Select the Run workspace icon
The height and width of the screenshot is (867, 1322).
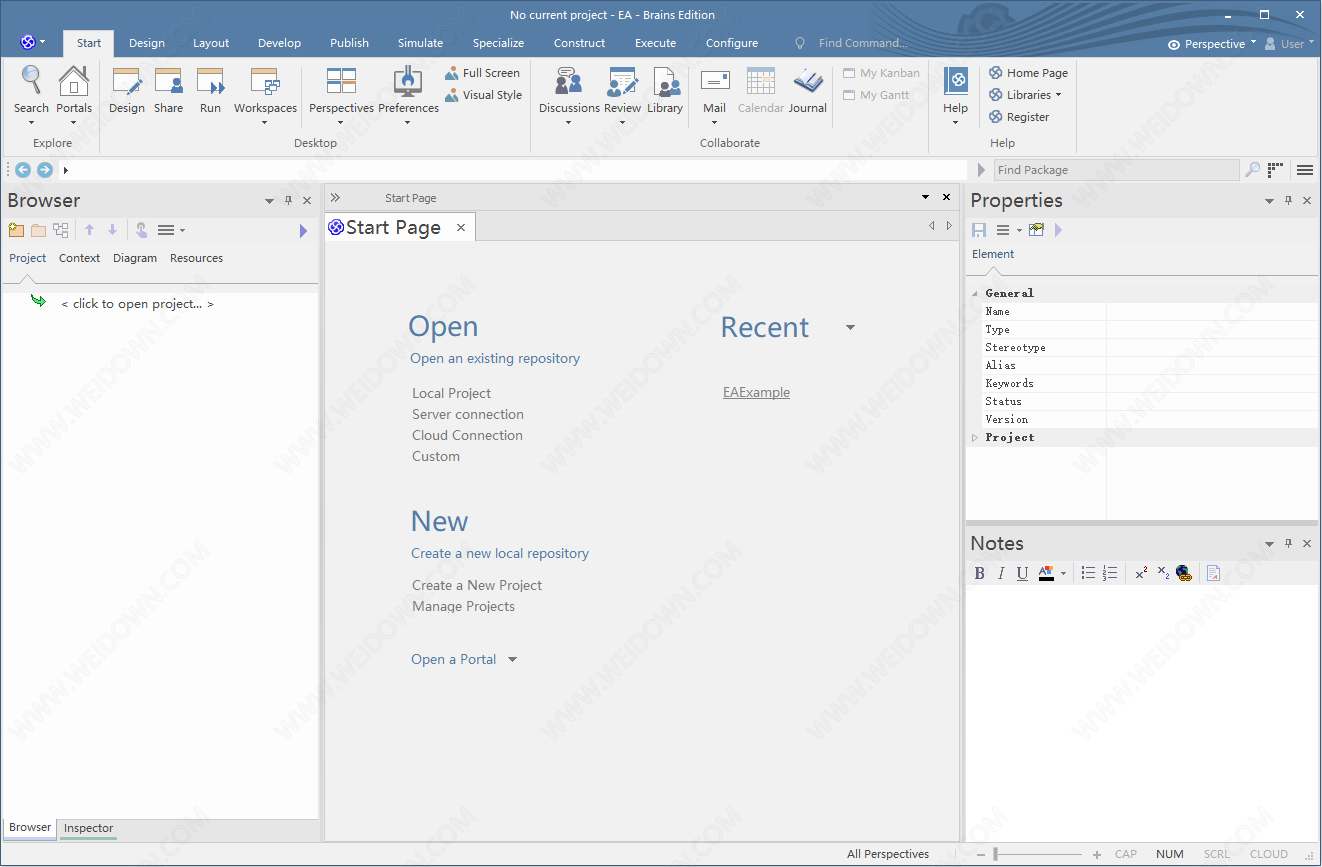210,82
